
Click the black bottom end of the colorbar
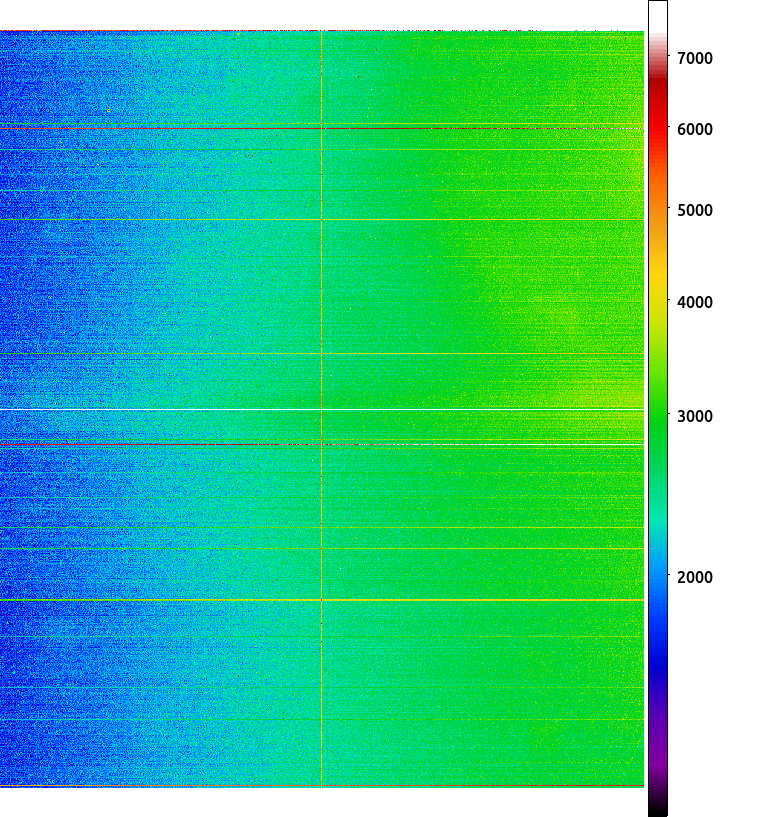click(658, 805)
